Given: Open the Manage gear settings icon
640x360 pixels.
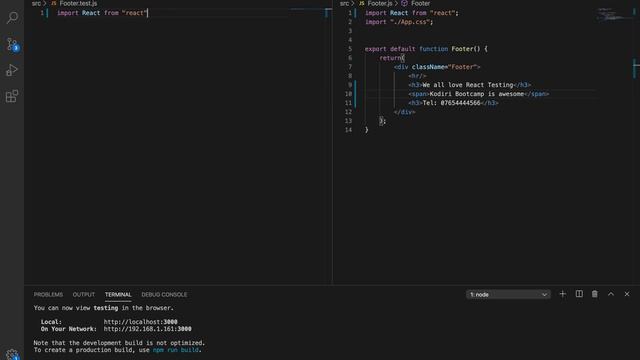Looking at the screenshot, I should pos(12,355).
